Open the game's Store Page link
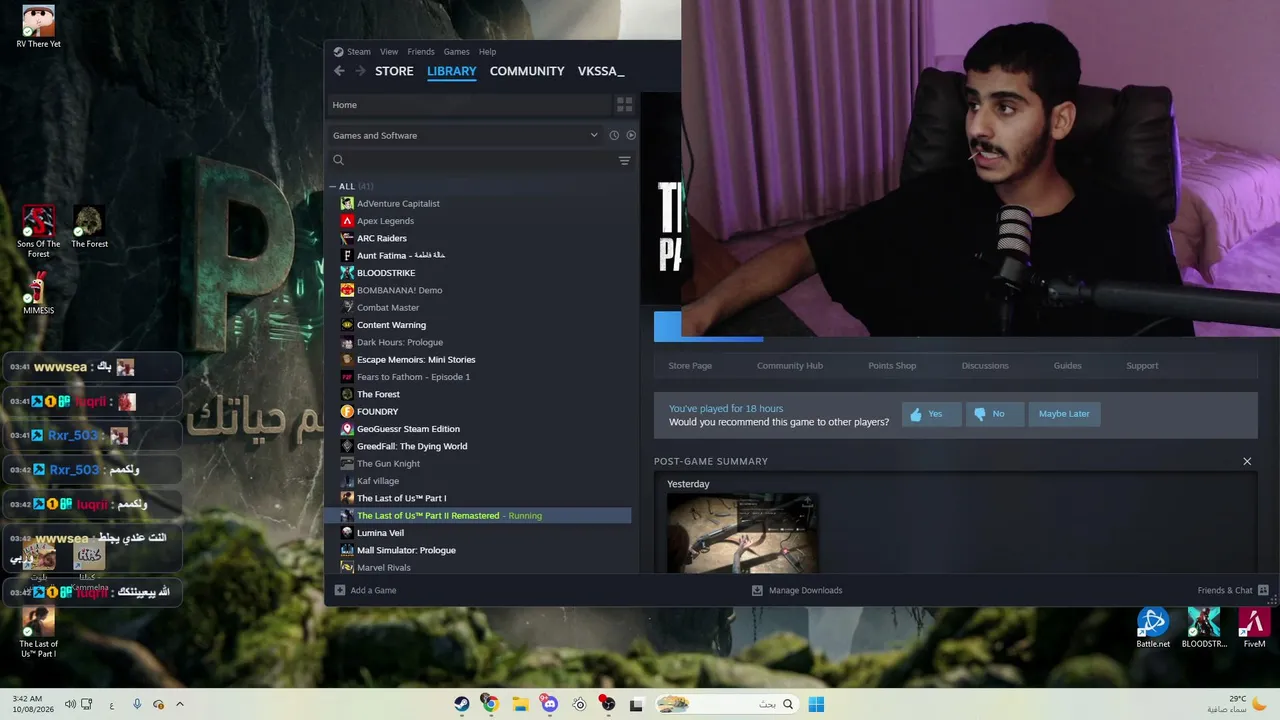Viewport: 1280px width, 720px height. click(690, 366)
